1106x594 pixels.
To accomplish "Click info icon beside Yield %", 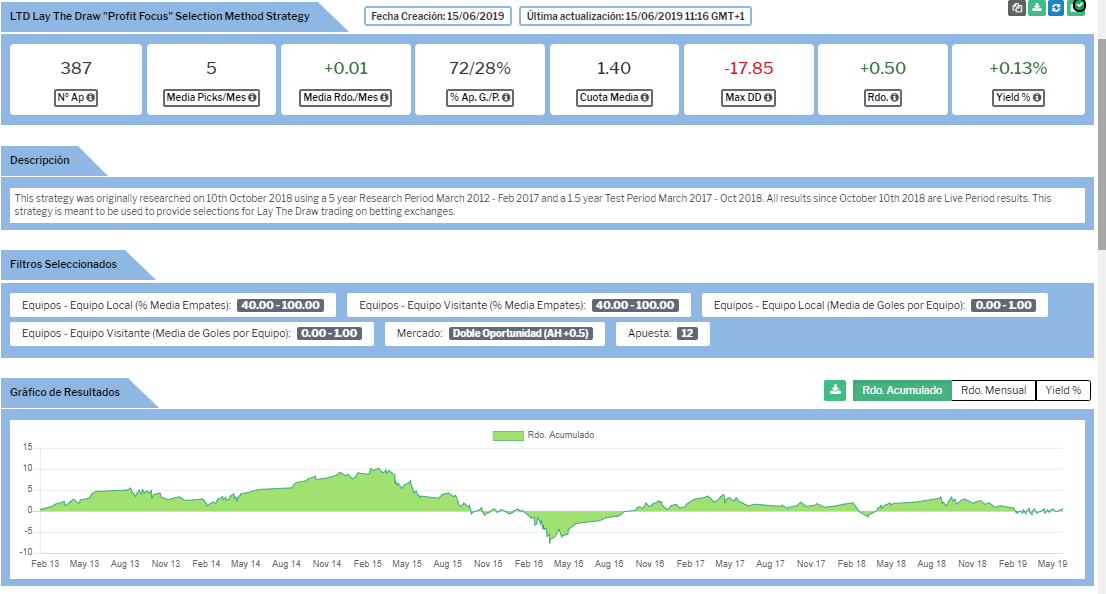I will [x=1037, y=97].
